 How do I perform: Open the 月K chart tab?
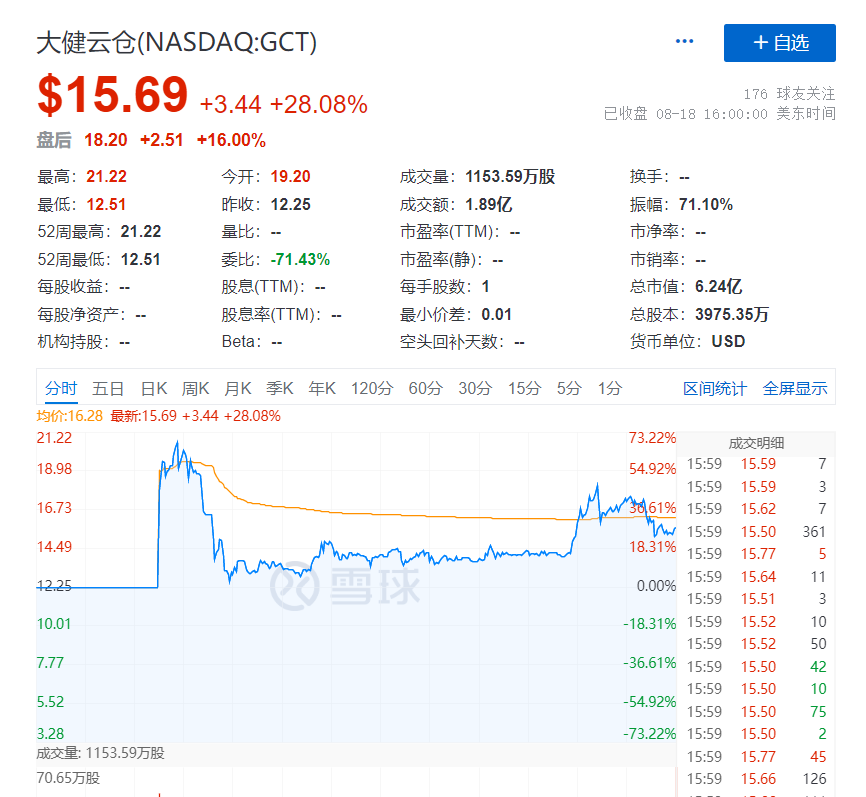(x=237, y=388)
